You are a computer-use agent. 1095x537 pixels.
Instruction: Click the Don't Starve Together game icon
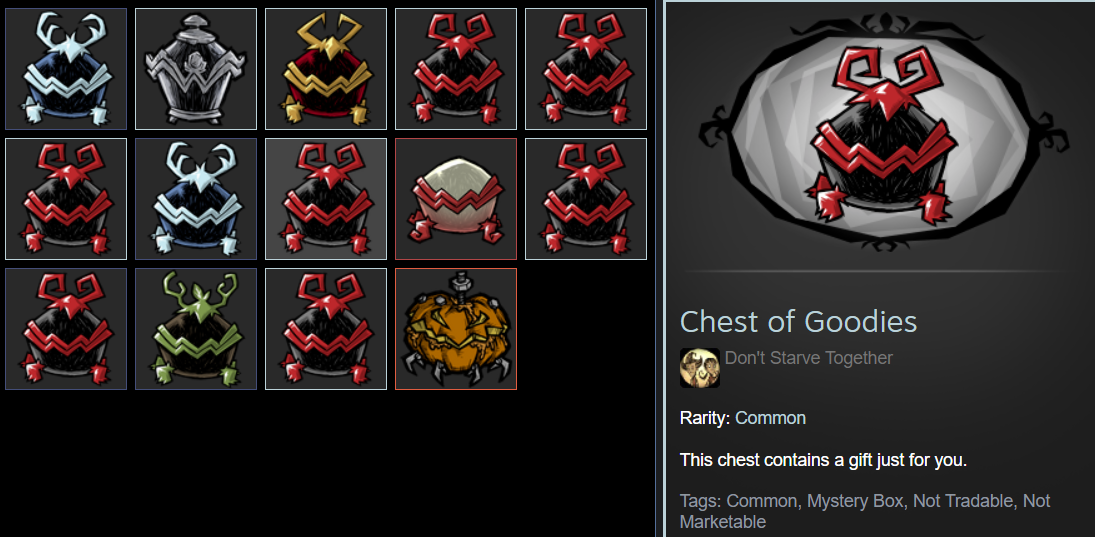(x=700, y=368)
